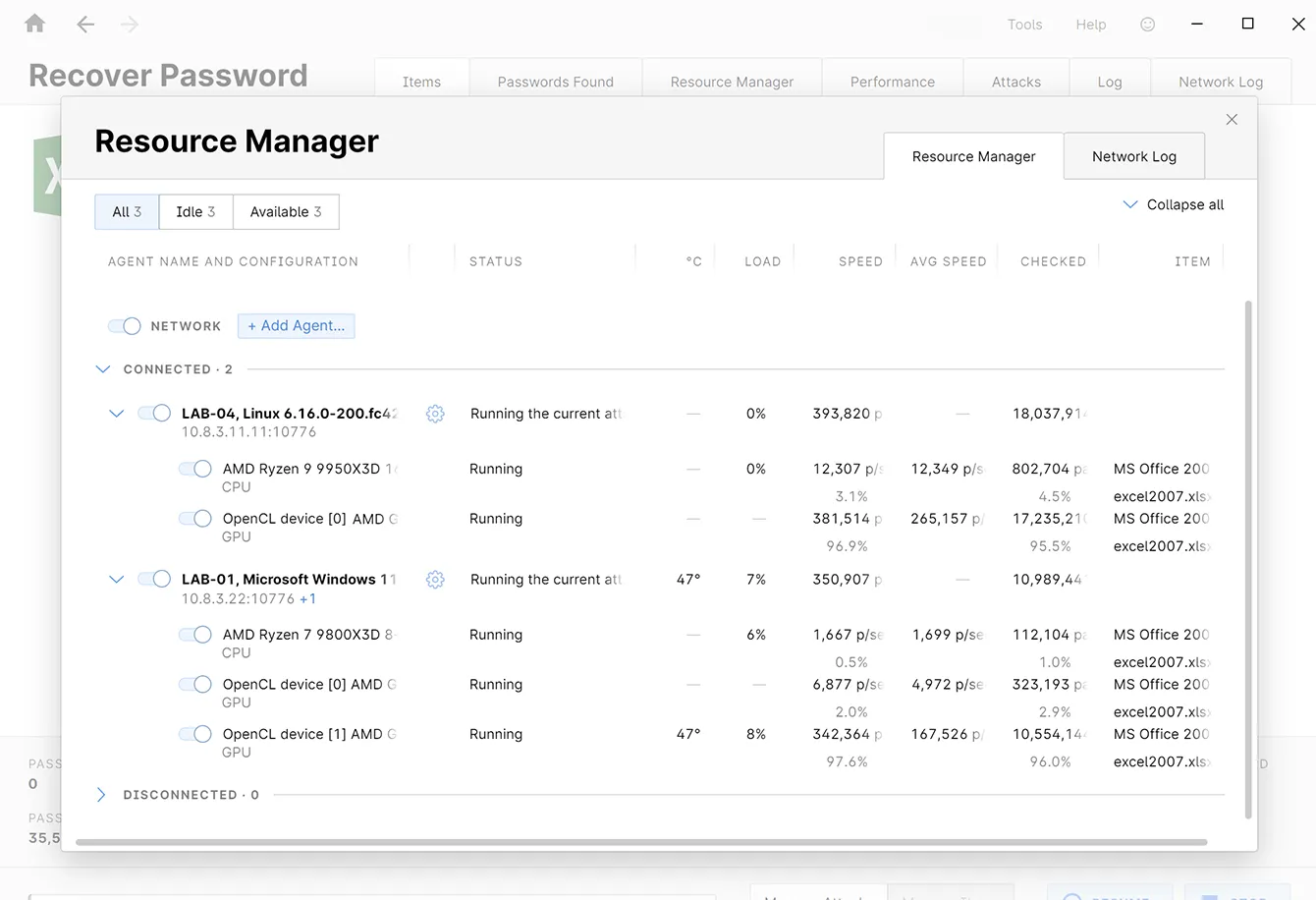Image resolution: width=1316 pixels, height=900 pixels.
Task: Switch to the Network Log tab in dialog
Action: click(1133, 156)
